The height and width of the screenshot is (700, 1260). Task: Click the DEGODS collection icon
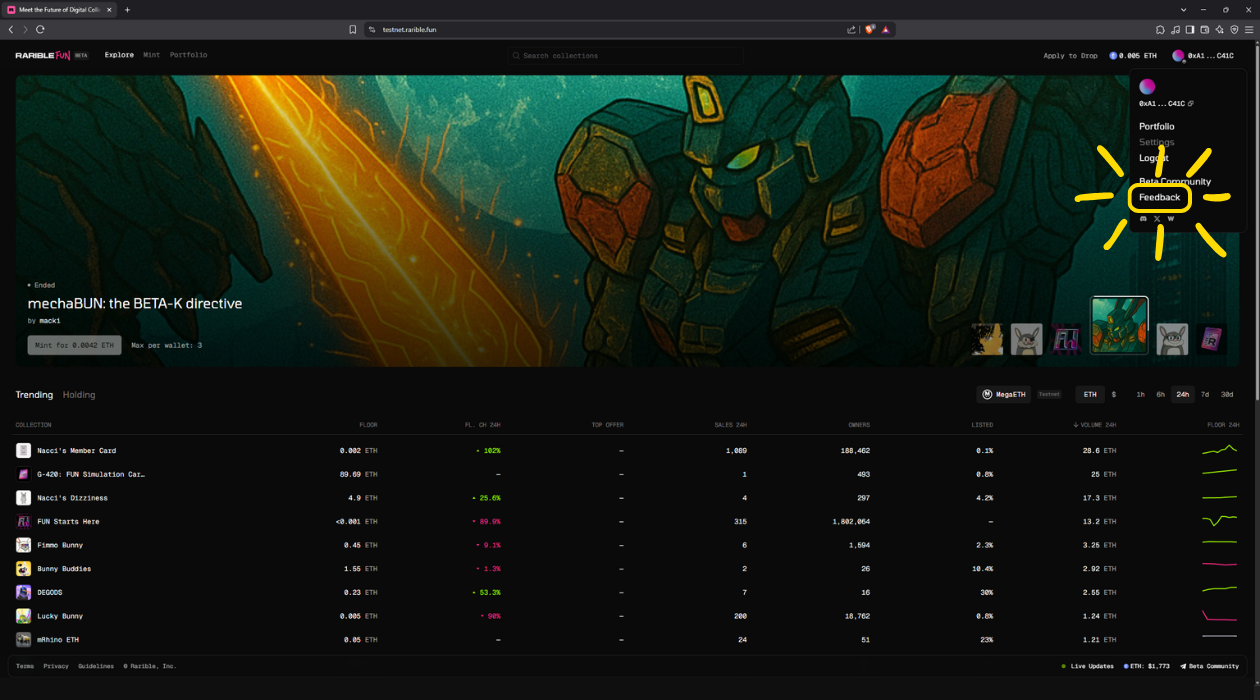pos(23,592)
